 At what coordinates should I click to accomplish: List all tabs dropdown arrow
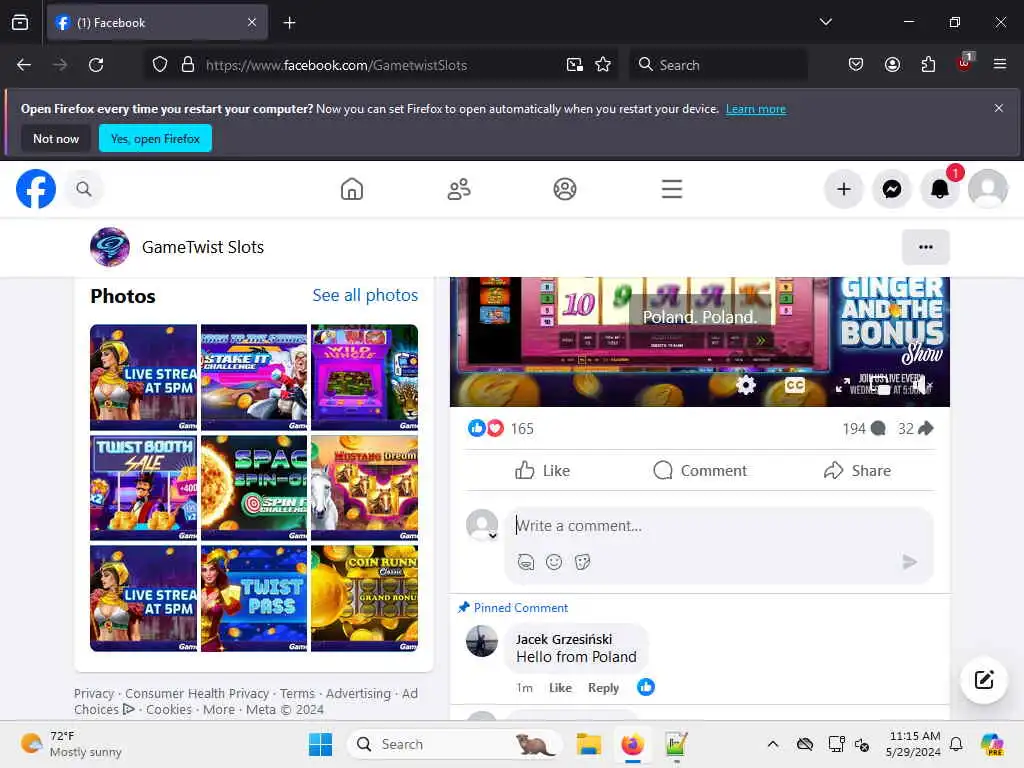tap(825, 22)
